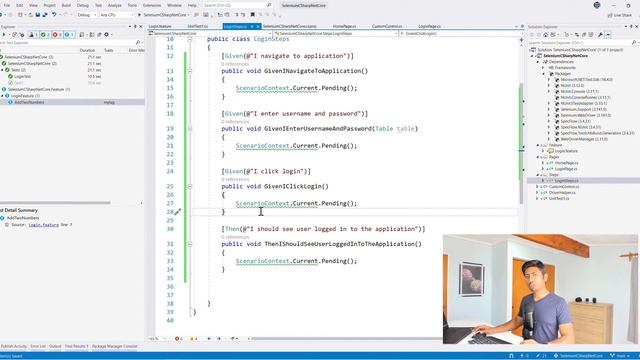Click Save All in the toolbar
This screenshot has width=640, height=360.
click(x=44, y=15)
